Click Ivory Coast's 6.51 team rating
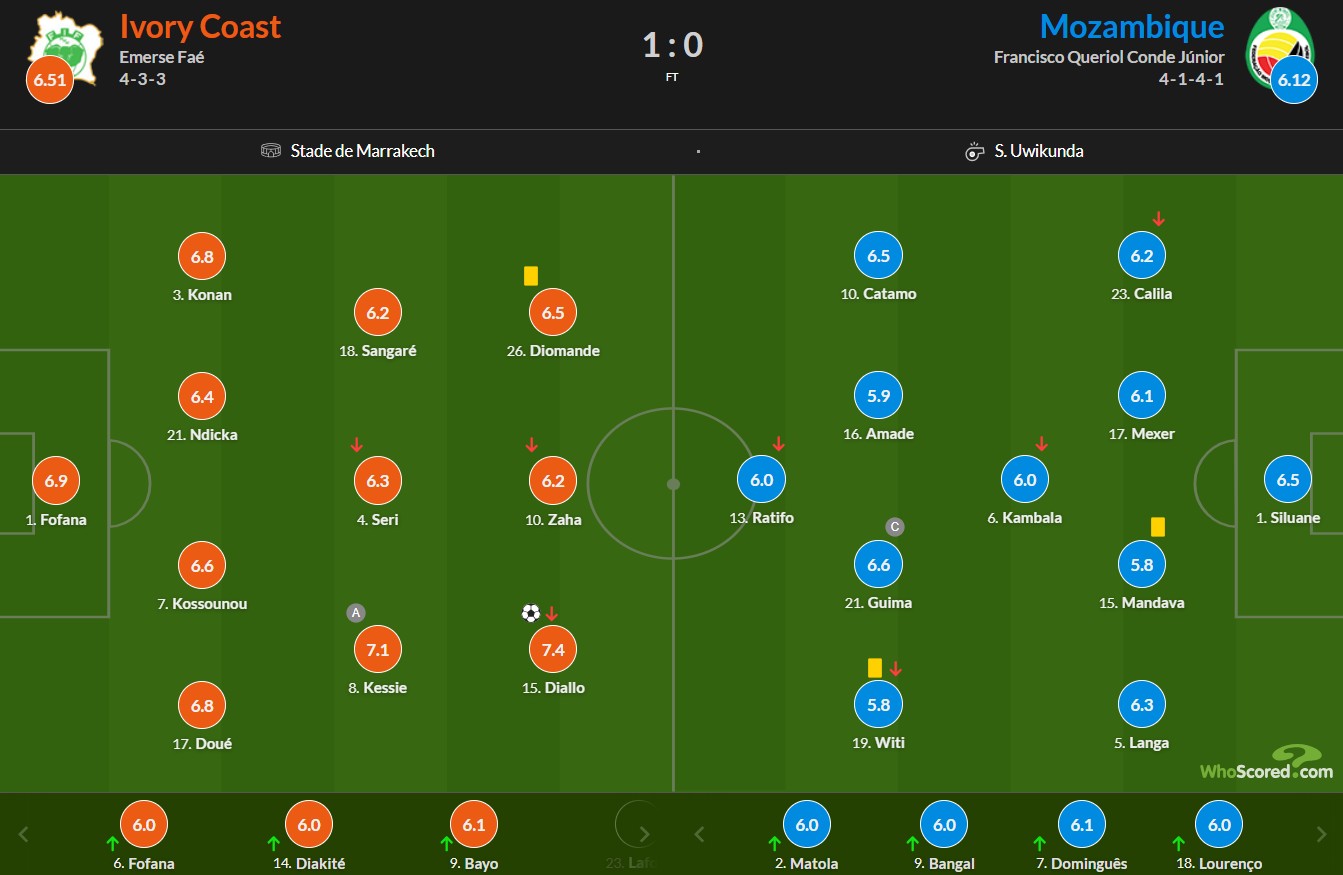This screenshot has height=875, width=1343. (x=49, y=81)
